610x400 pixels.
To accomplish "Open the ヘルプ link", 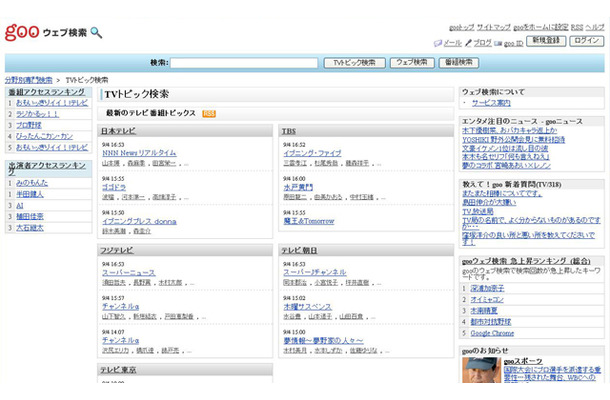I will click(595, 27).
